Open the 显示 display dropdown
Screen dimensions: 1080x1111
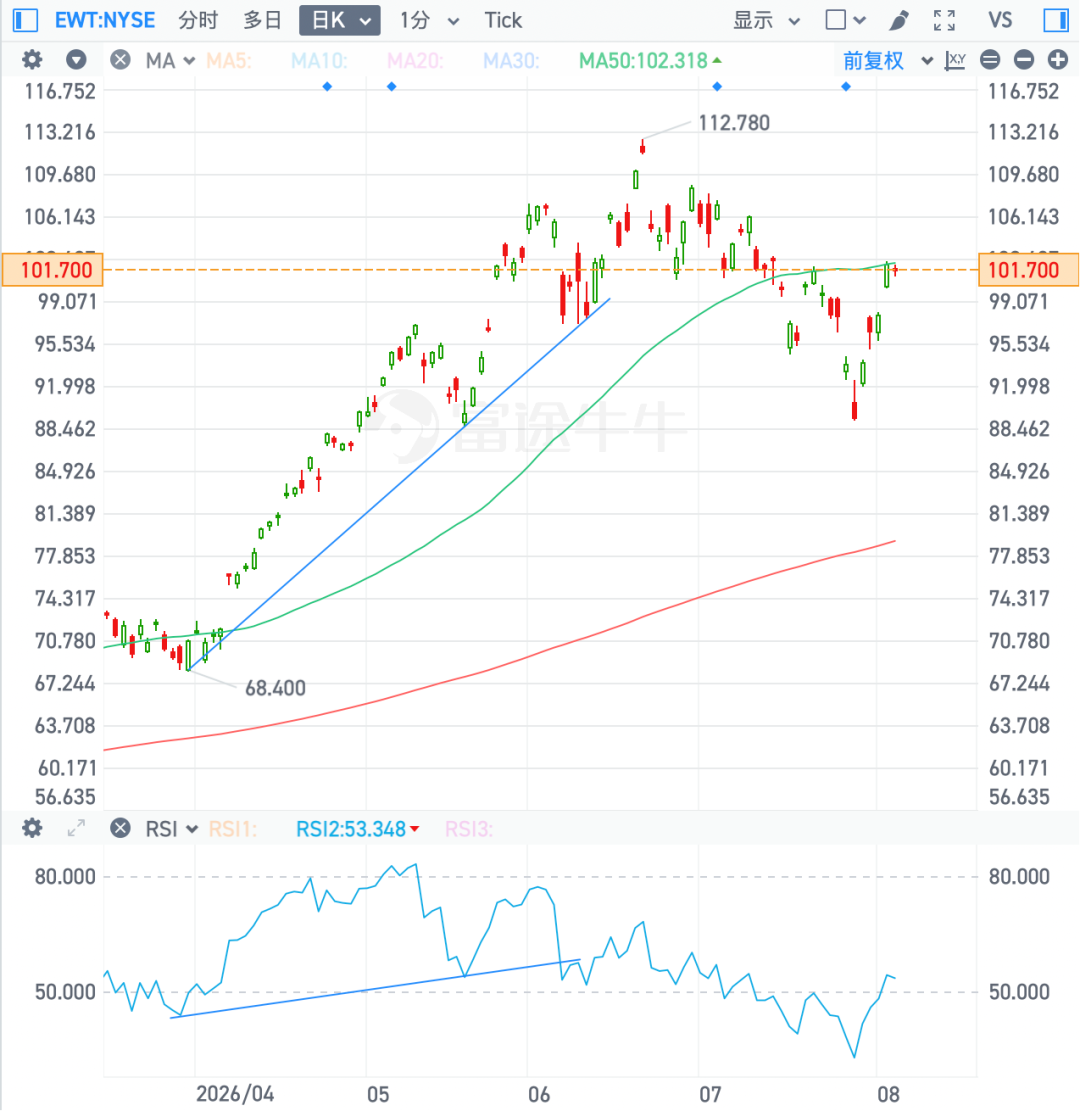pos(766,20)
